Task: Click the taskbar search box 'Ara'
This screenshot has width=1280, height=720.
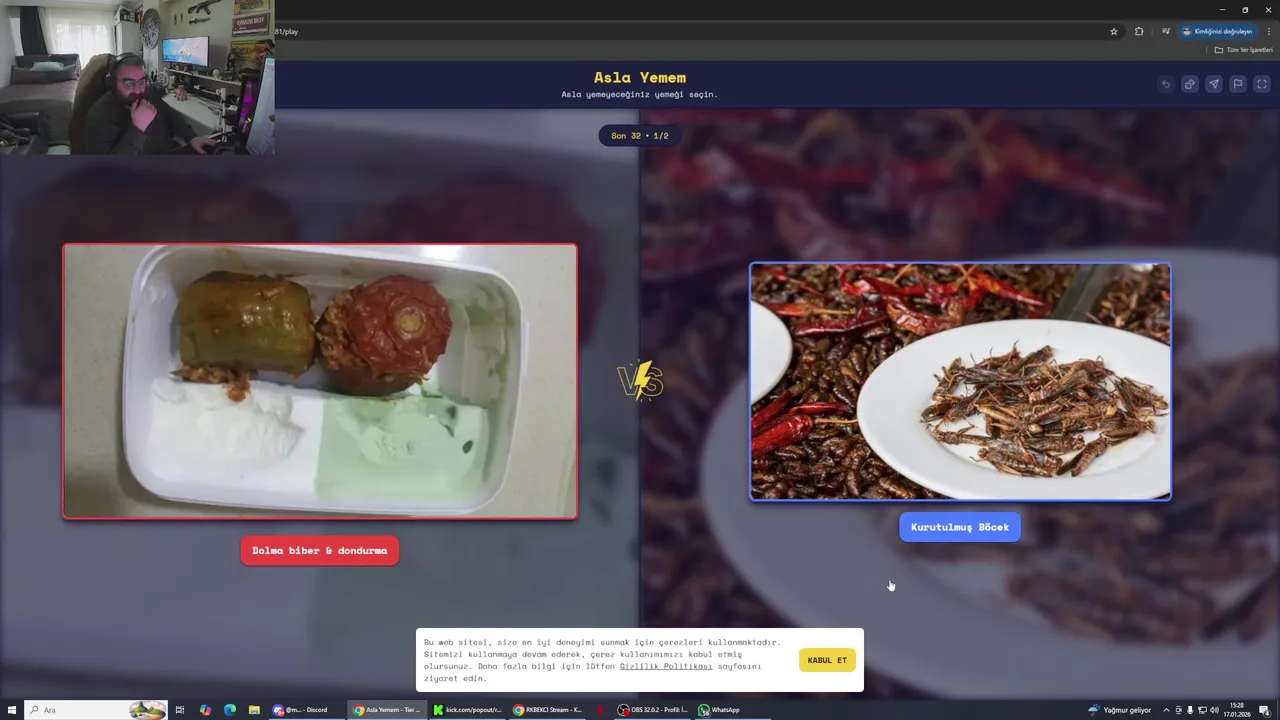Action: coord(96,710)
